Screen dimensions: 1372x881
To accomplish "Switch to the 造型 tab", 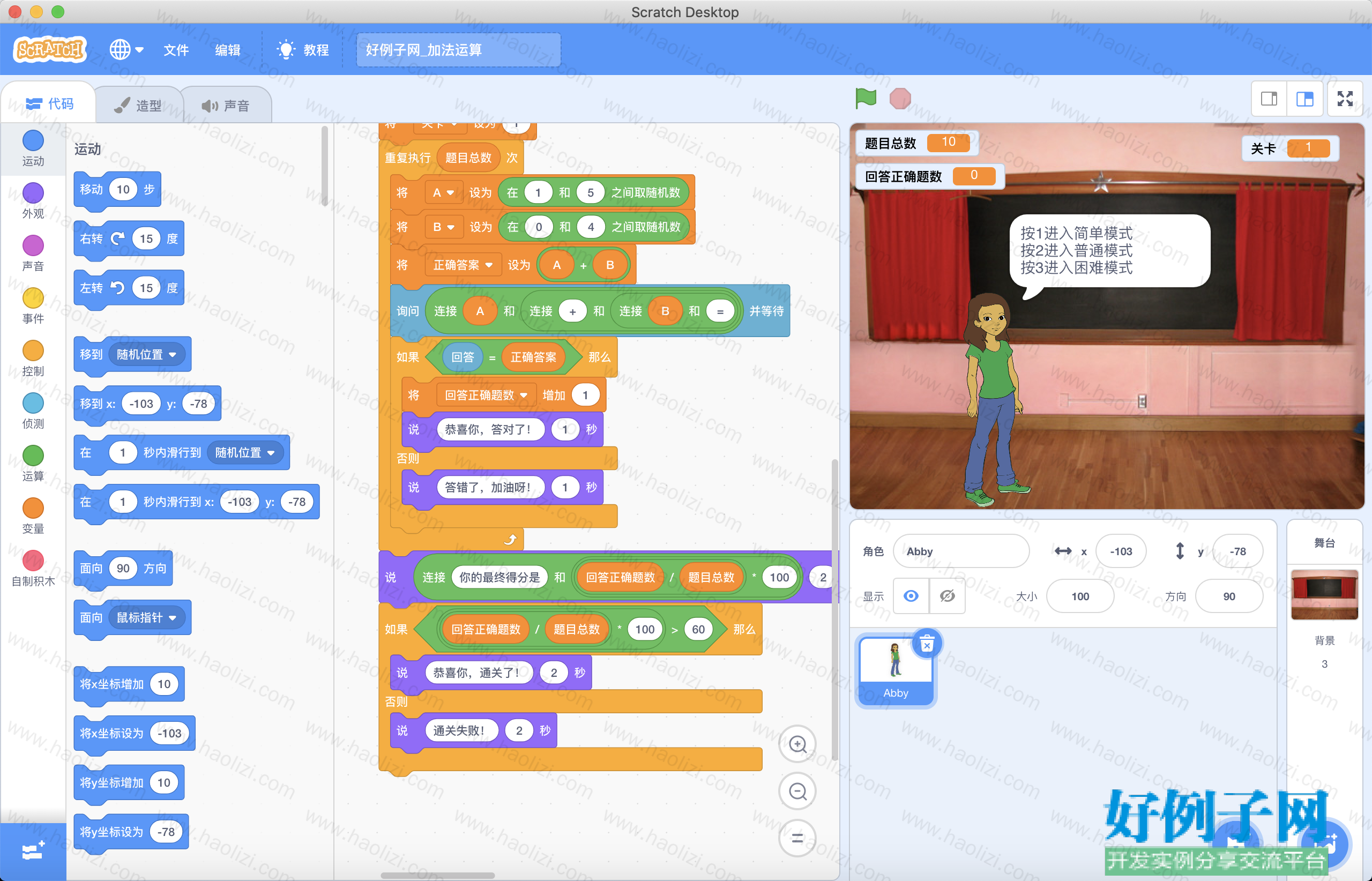I will coord(138,105).
